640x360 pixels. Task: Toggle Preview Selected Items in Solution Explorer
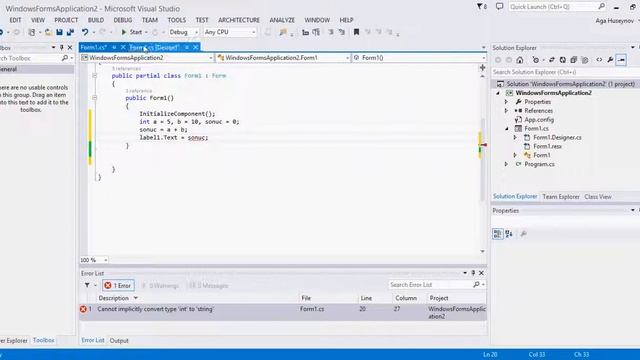pyautogui.click(x=621, y=60)
